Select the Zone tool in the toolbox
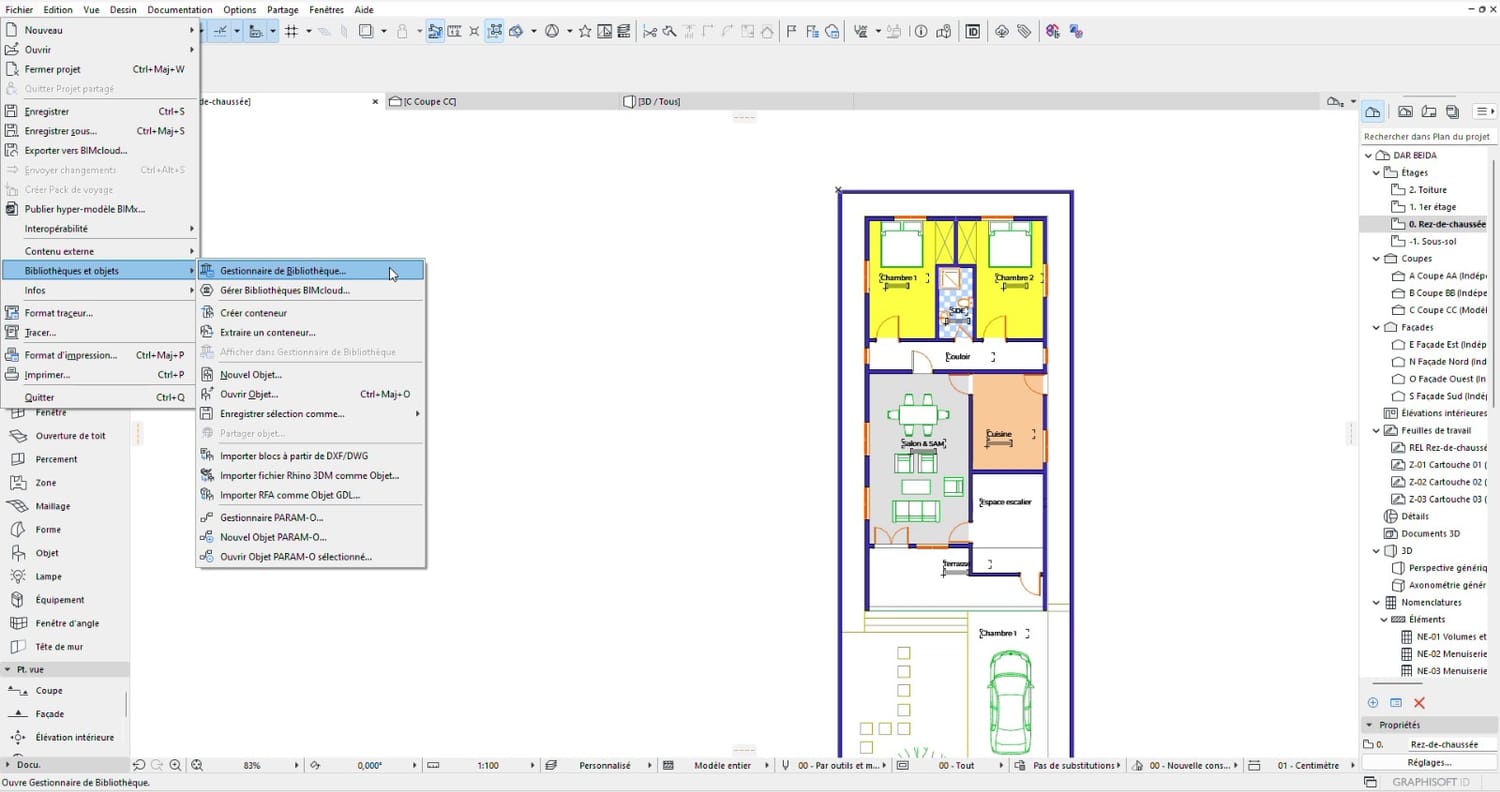1500x792 pixels. point(46,483)
